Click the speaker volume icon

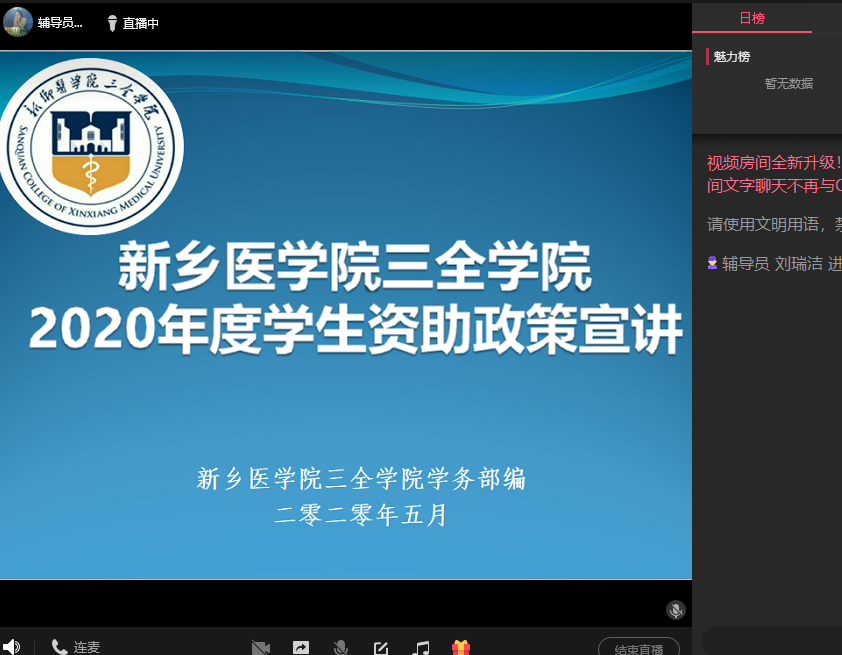coord(11,646)
